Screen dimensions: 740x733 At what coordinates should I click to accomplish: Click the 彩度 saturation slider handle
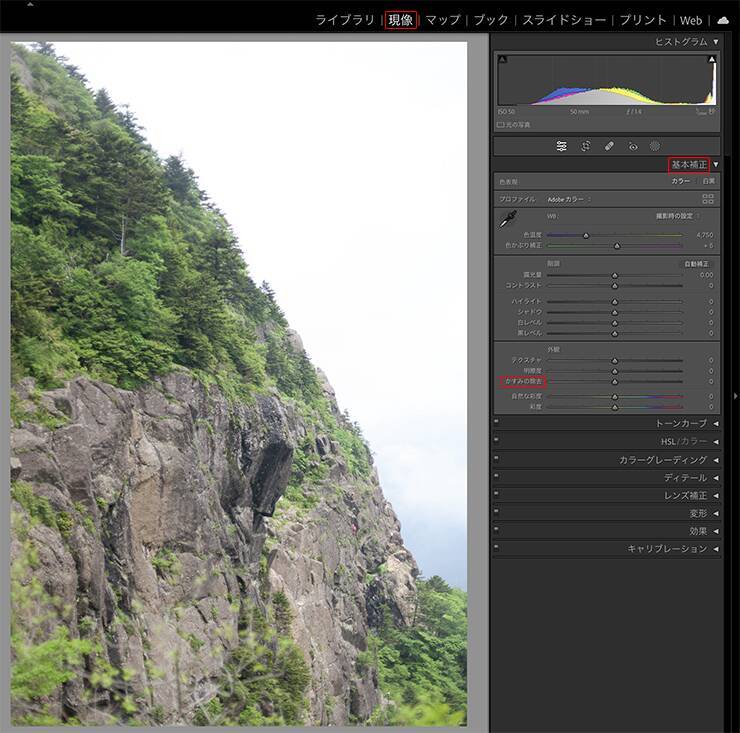614,407
